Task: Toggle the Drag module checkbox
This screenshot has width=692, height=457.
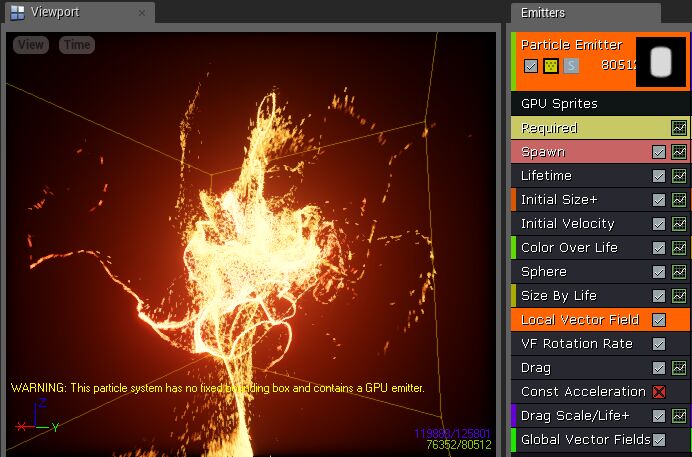Action: [x=659, y=367]
